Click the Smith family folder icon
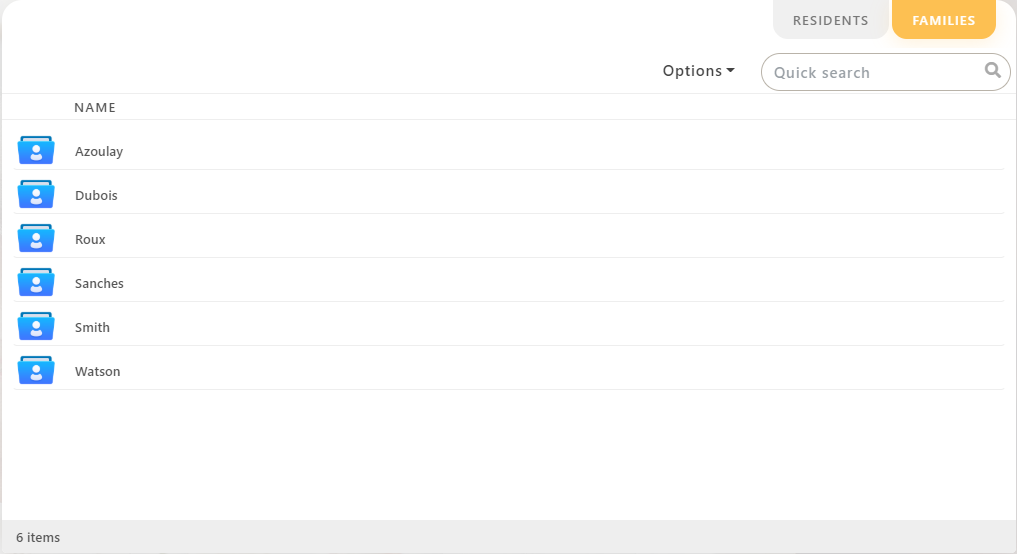Image resolution: width=1017 pixels, height=554 pixels. click(x=36, y=327)
